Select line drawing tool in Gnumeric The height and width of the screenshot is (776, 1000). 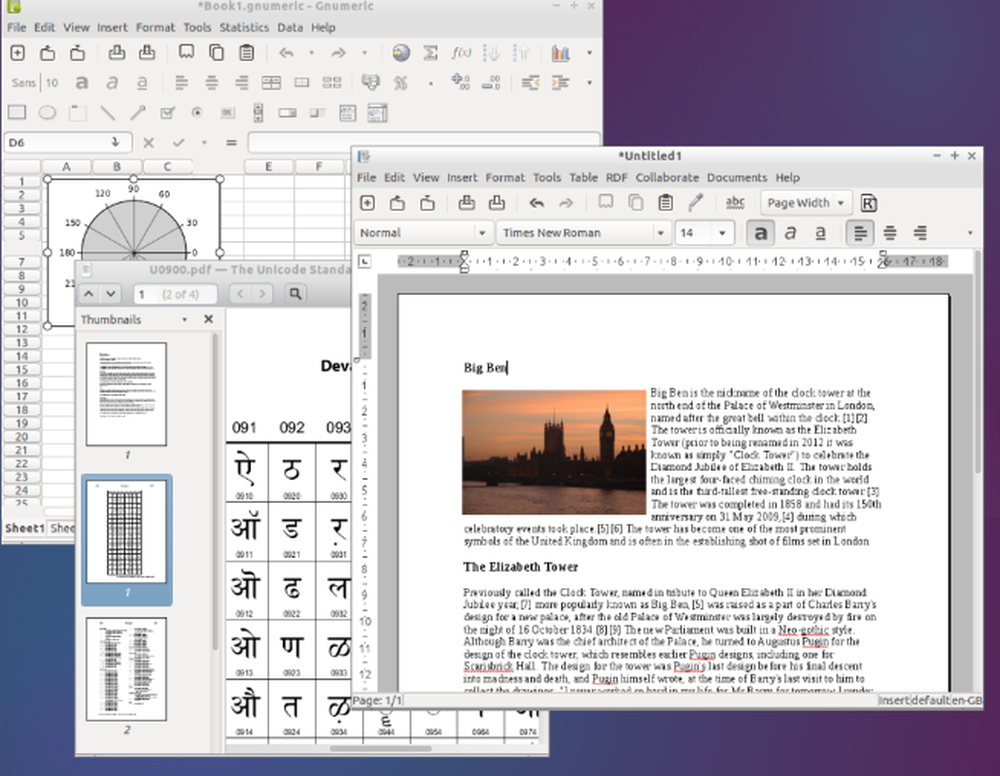tap(108, 113)
